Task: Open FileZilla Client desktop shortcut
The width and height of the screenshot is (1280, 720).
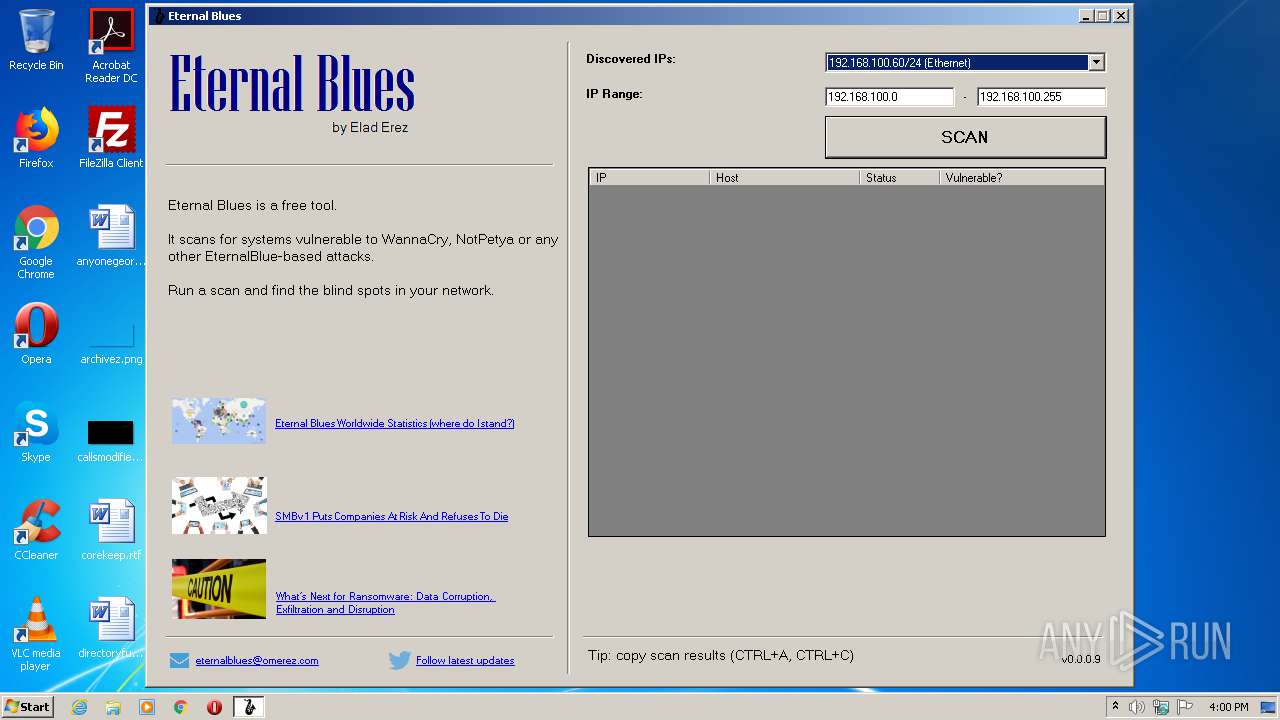Action: point(111,138)
